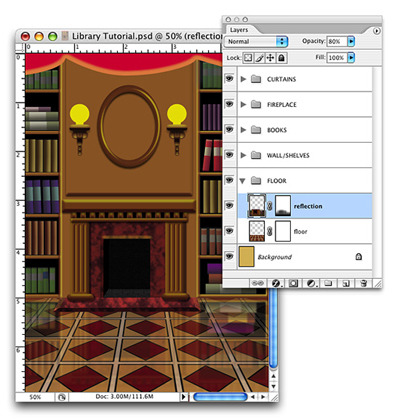Open the blend mode Normal dropdown
This screenshot has height=420, width=400.
tap(256, 42)
